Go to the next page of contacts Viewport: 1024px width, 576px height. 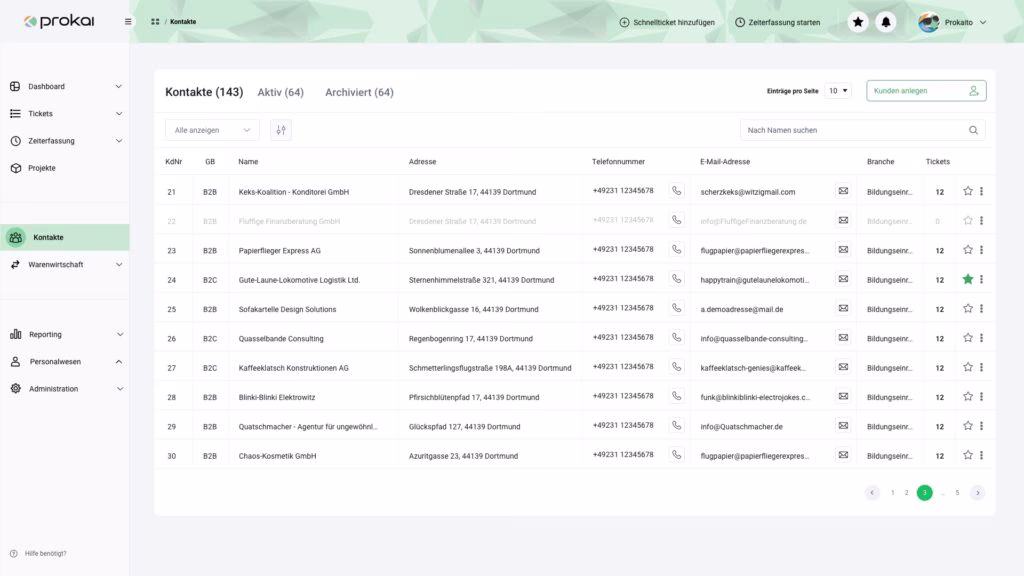(977, 493)
